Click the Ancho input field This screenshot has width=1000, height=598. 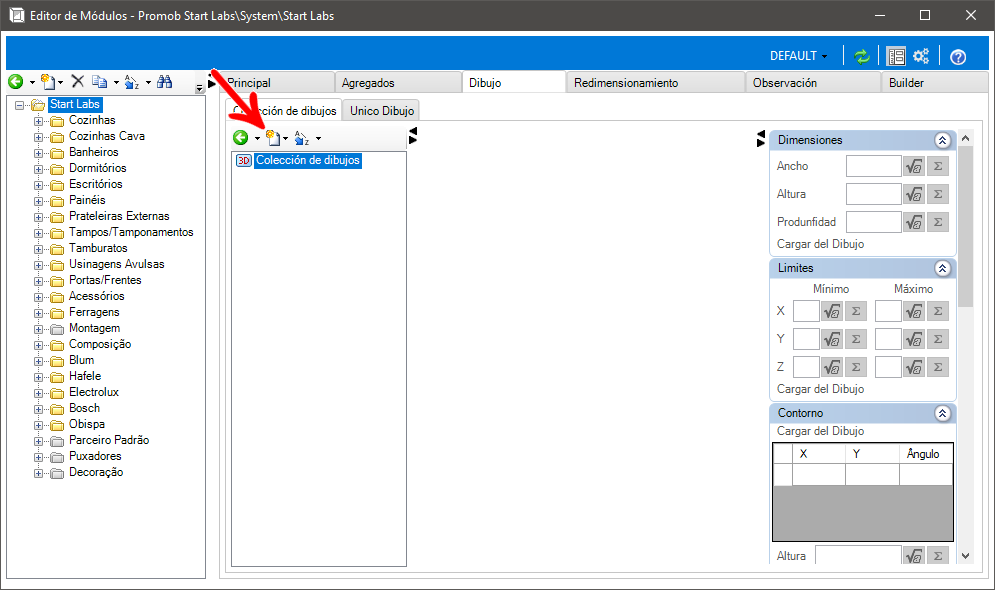tap(874, 166)
